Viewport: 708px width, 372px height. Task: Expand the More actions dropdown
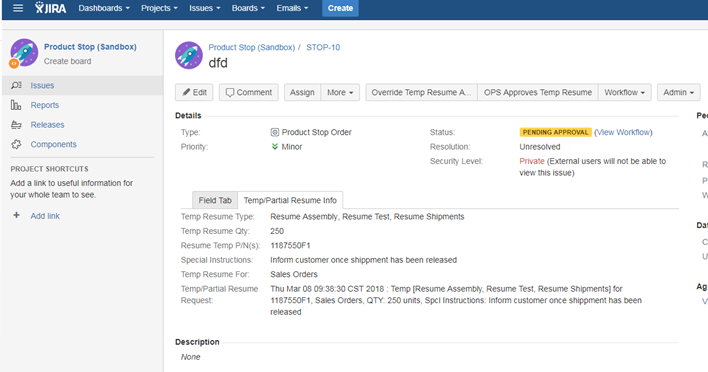click(340, 92)
